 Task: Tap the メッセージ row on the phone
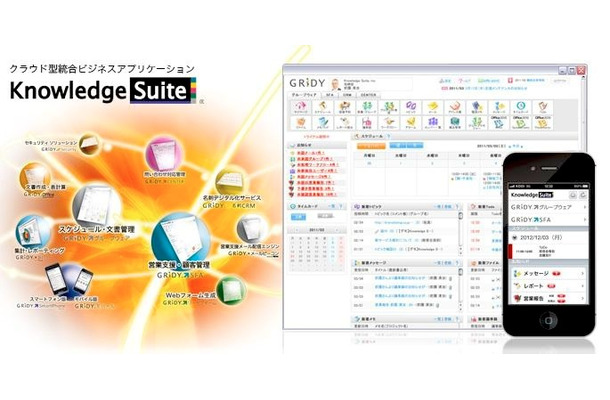[549, 274]
